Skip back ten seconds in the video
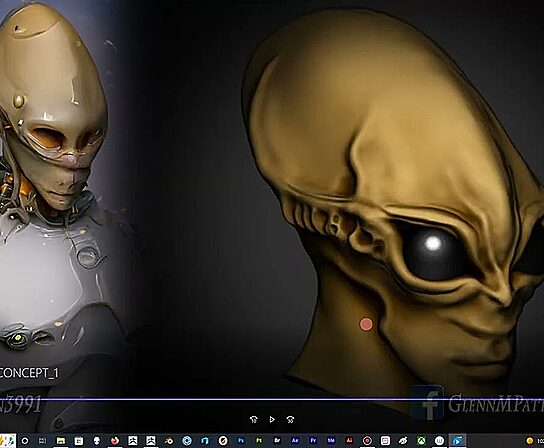The width and height of the screenshot is (544, 448). click(x=254, y=420)
